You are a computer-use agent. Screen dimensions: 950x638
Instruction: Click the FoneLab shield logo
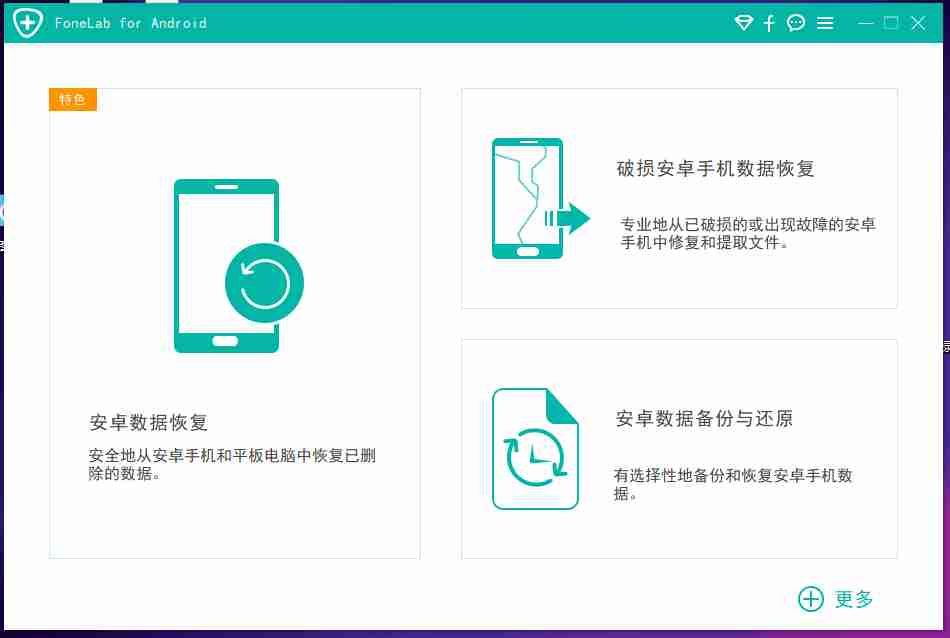click(27, 21)
